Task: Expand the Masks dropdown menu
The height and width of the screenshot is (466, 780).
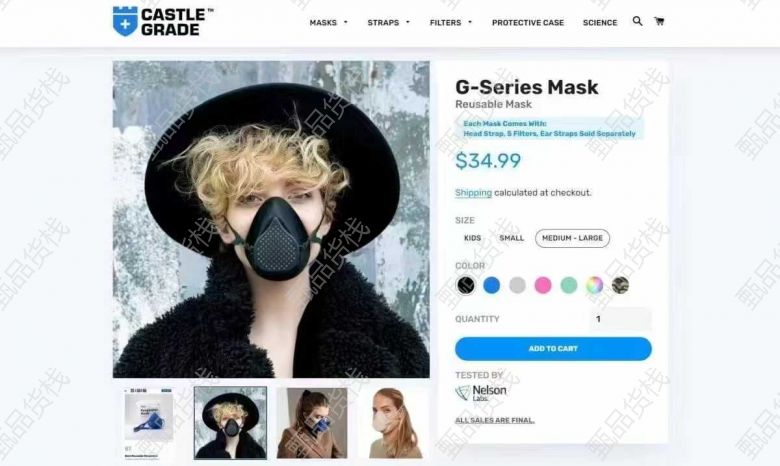Action: 328,23
